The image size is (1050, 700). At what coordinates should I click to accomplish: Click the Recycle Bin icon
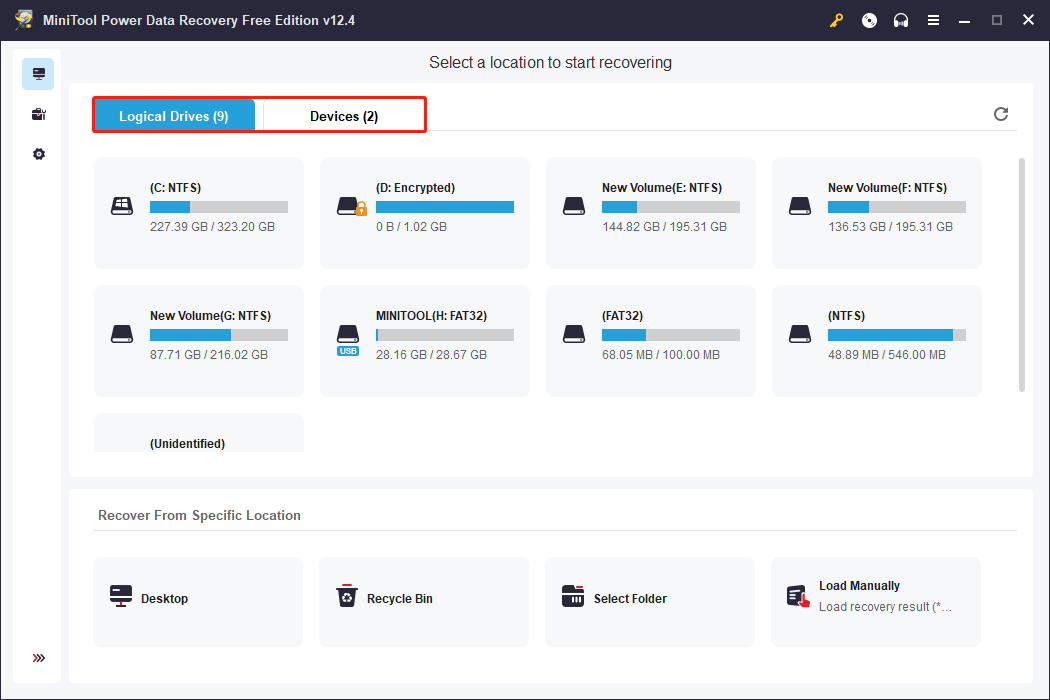(347, 596)
